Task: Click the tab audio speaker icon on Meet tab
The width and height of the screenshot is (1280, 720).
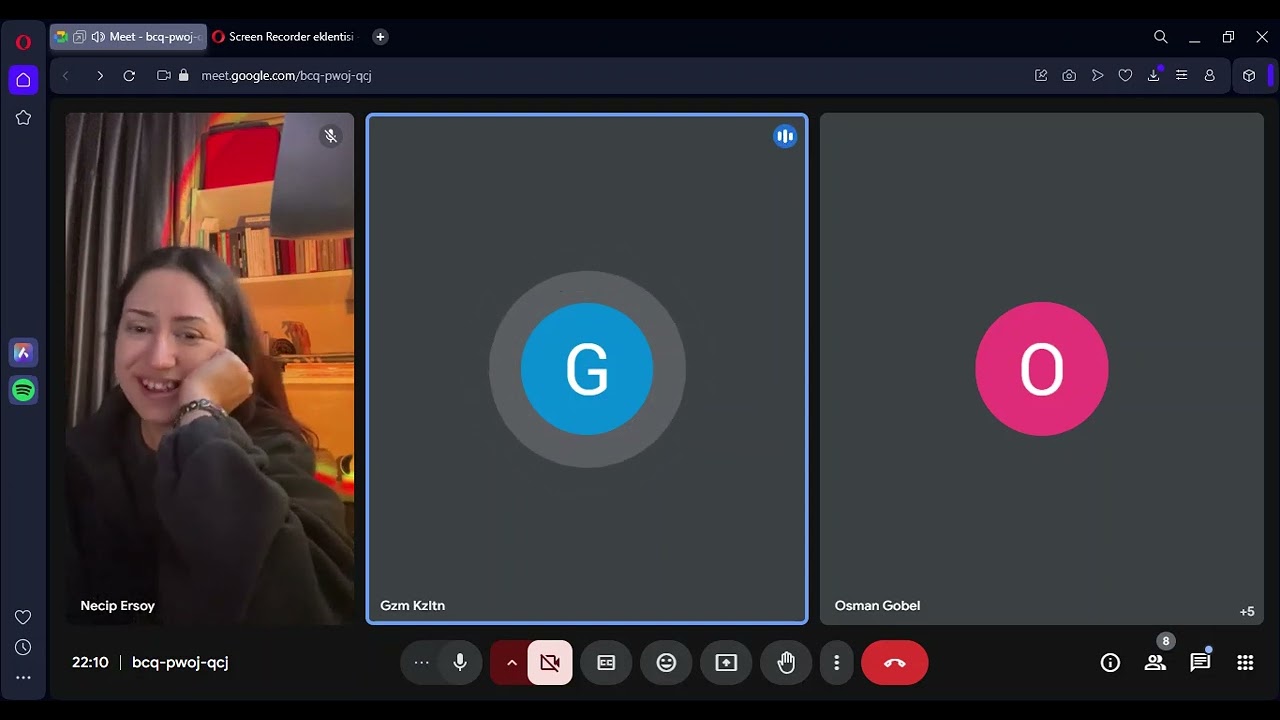Action: (x=98, y=37)
